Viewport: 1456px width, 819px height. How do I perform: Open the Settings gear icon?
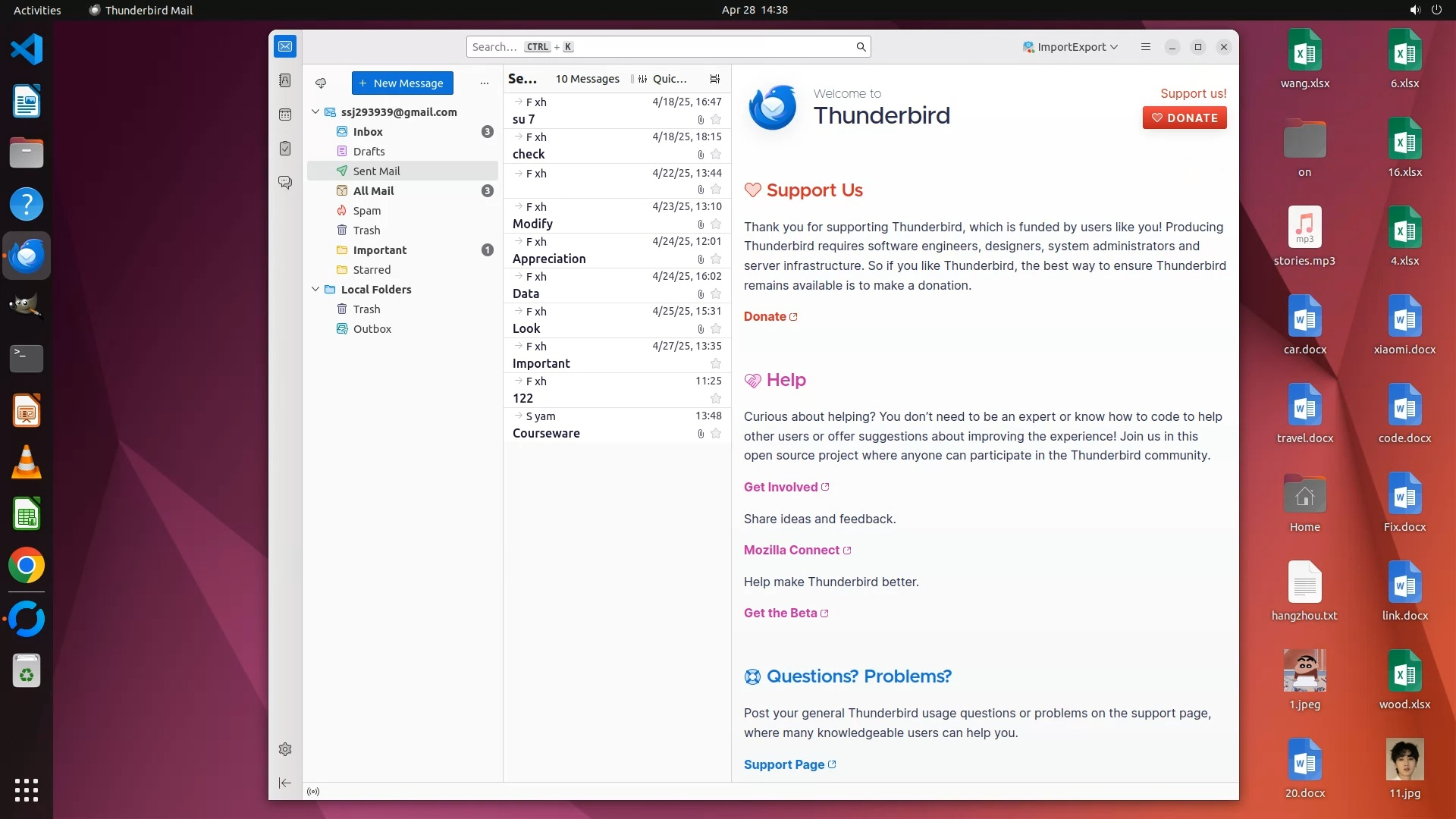[285, 749]
